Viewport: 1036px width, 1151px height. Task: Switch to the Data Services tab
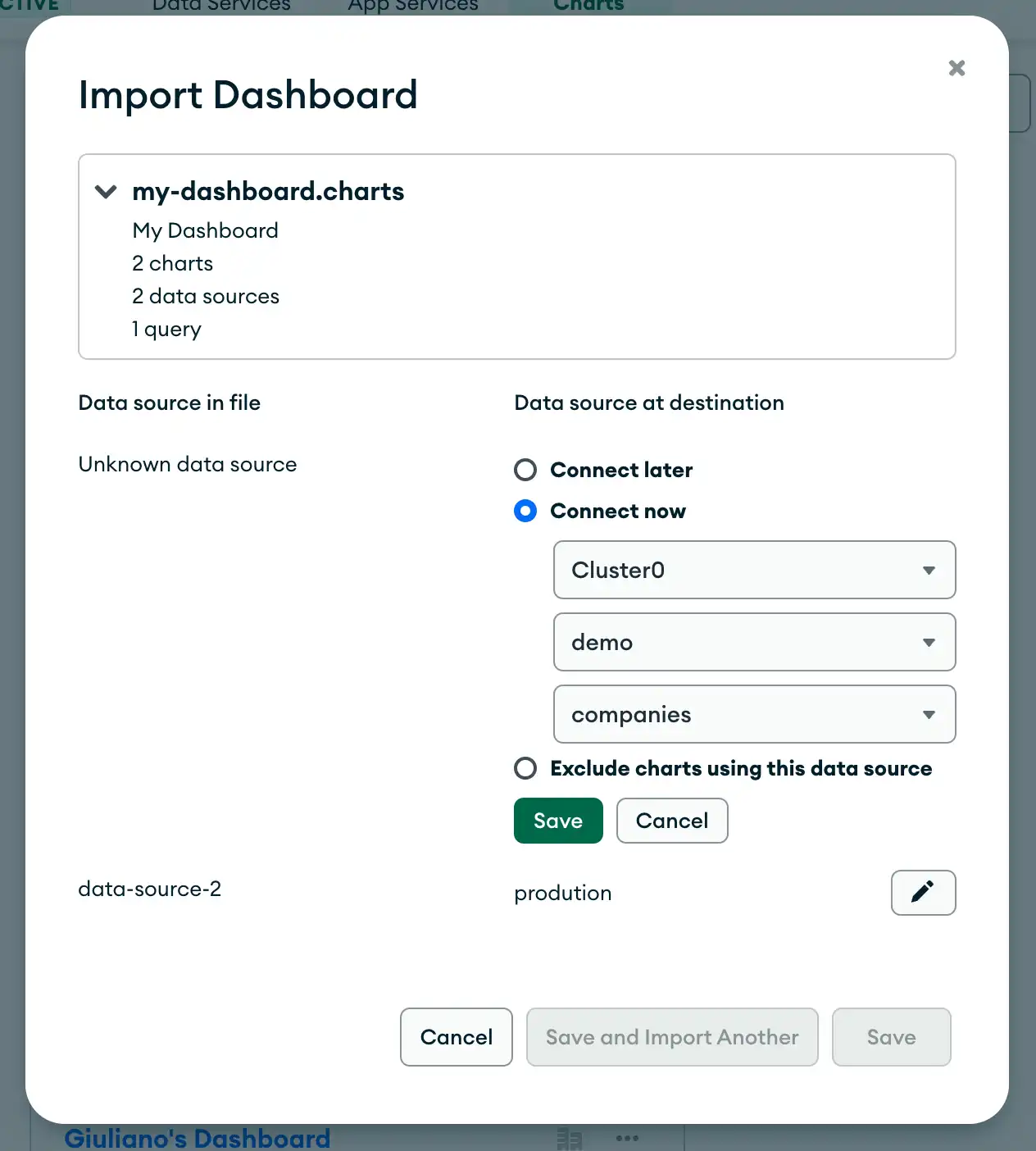(x=220, y=7)
